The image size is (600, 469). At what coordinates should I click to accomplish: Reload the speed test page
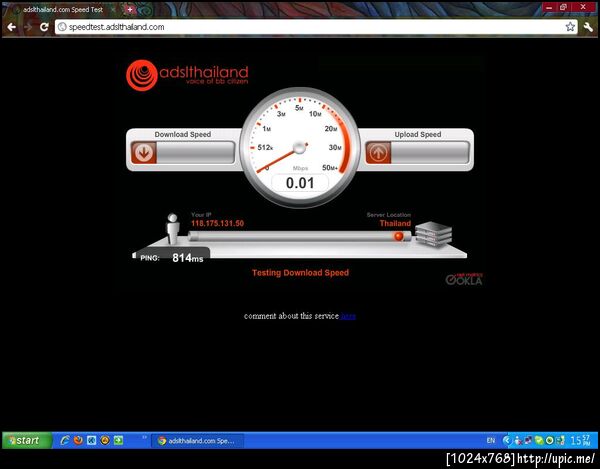(x=44, y=27)
